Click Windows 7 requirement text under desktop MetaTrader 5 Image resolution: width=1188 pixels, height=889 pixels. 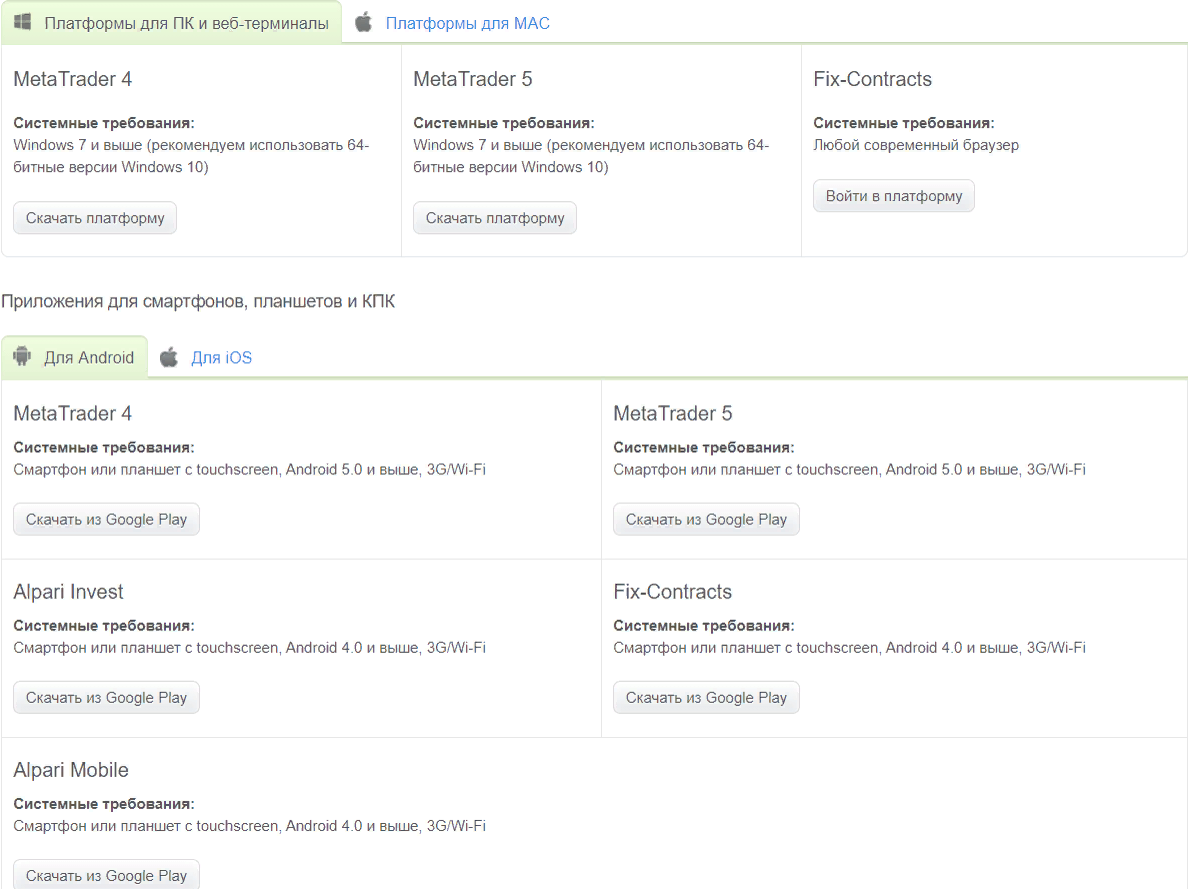click(x=591, y=156)
